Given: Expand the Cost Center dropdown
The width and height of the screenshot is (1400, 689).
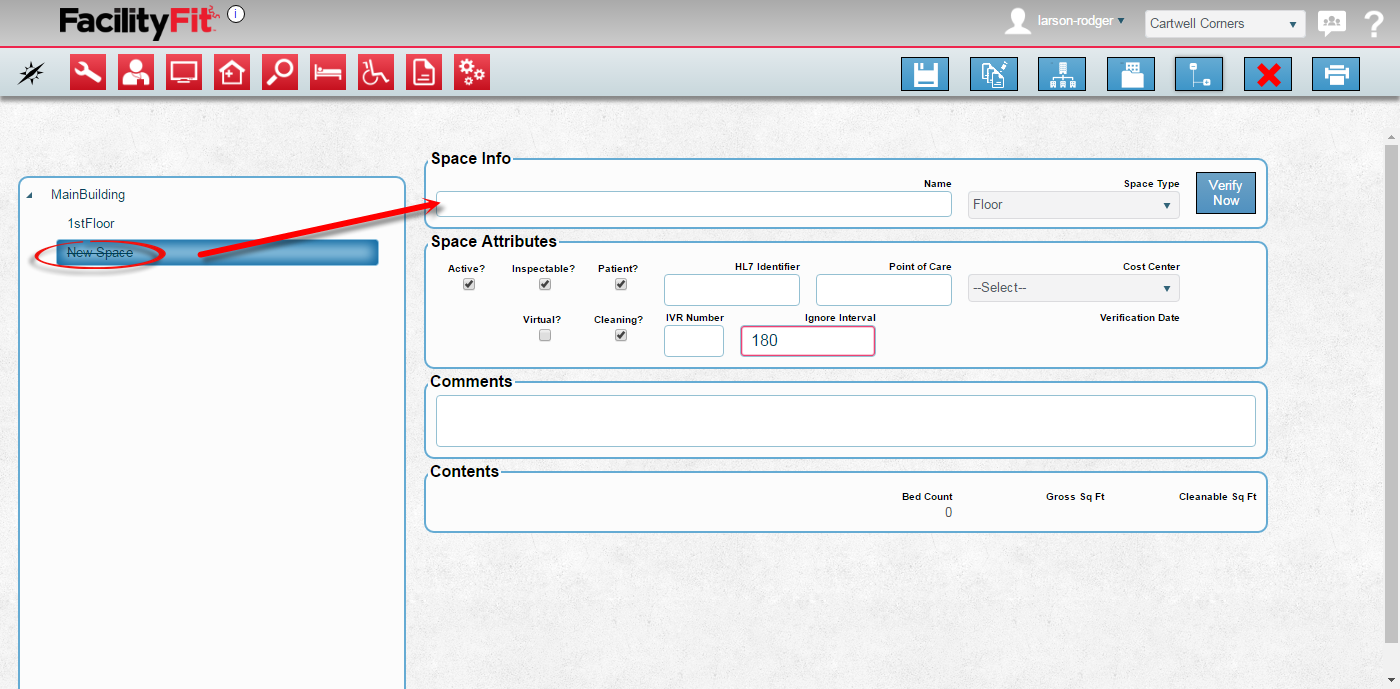Looking at the screenshot, I should tap(1073, 288).
